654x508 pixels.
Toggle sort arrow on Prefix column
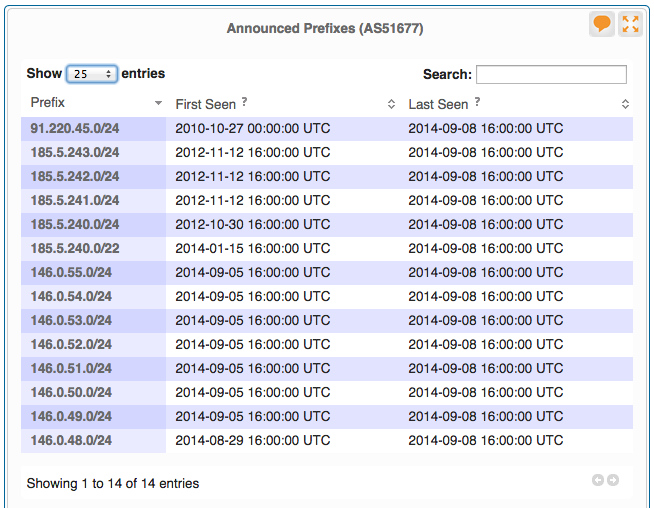click(158, 104)
